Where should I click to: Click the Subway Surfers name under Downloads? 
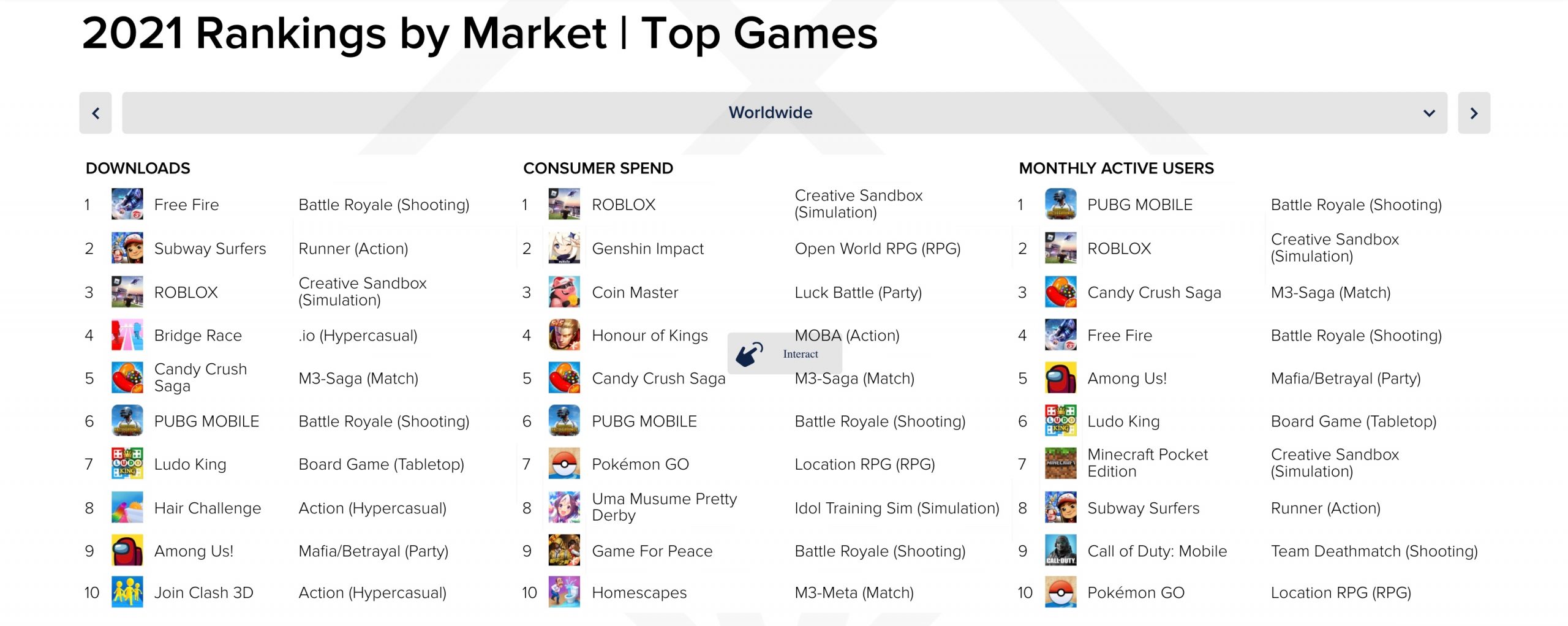pyautogui.click(x=210, y=249)
